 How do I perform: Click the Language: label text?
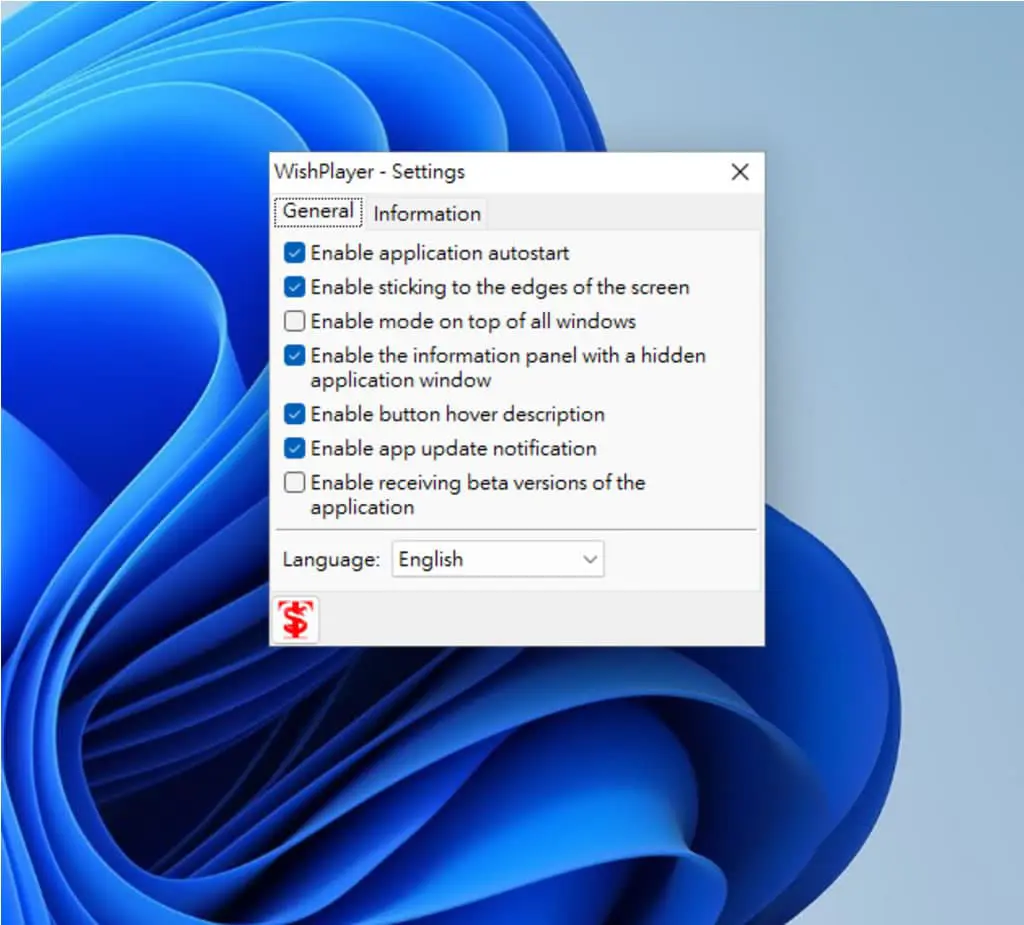pyautogui.click(x=331, y=560)
